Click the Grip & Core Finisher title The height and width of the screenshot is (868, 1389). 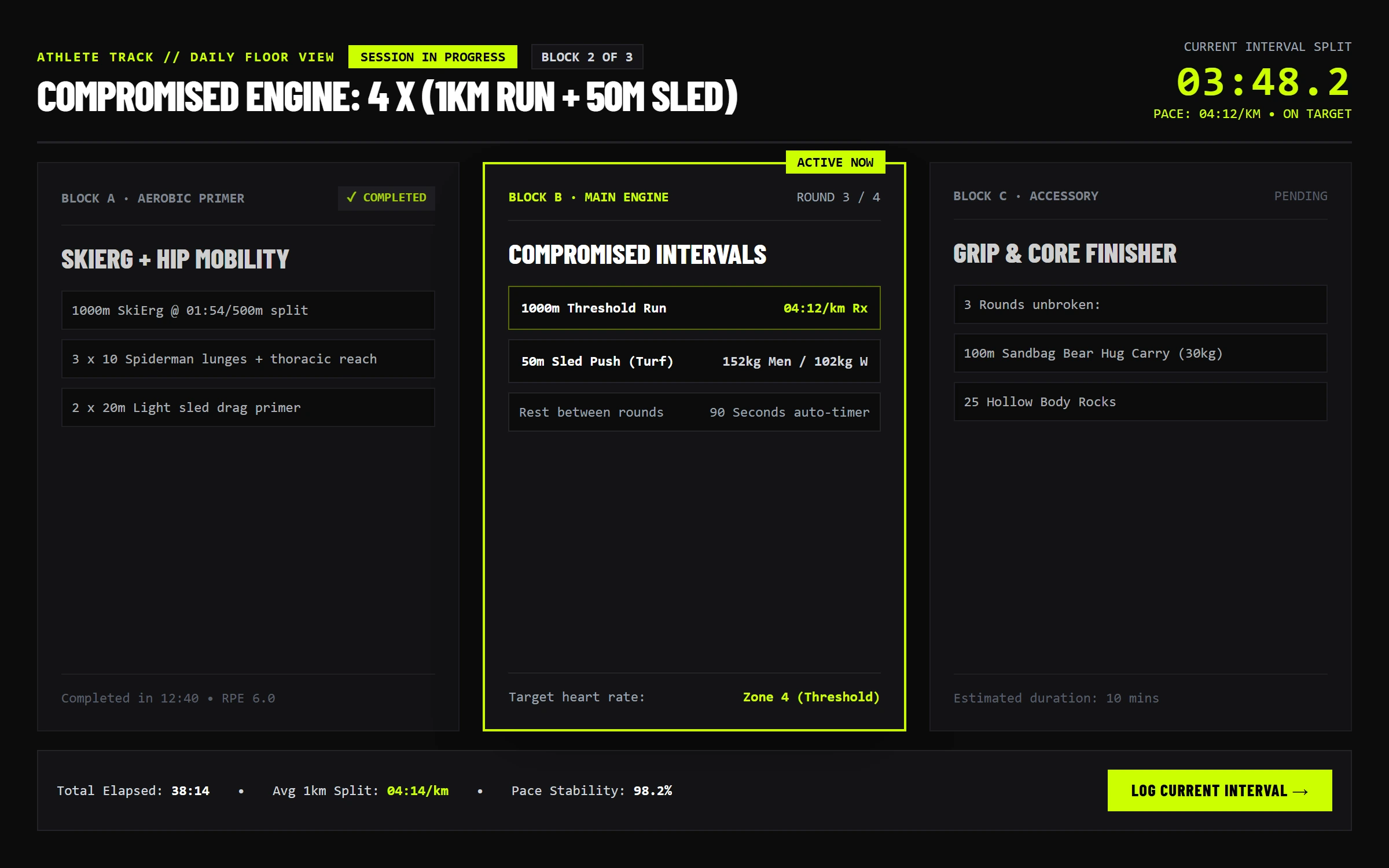[1065, 253]
